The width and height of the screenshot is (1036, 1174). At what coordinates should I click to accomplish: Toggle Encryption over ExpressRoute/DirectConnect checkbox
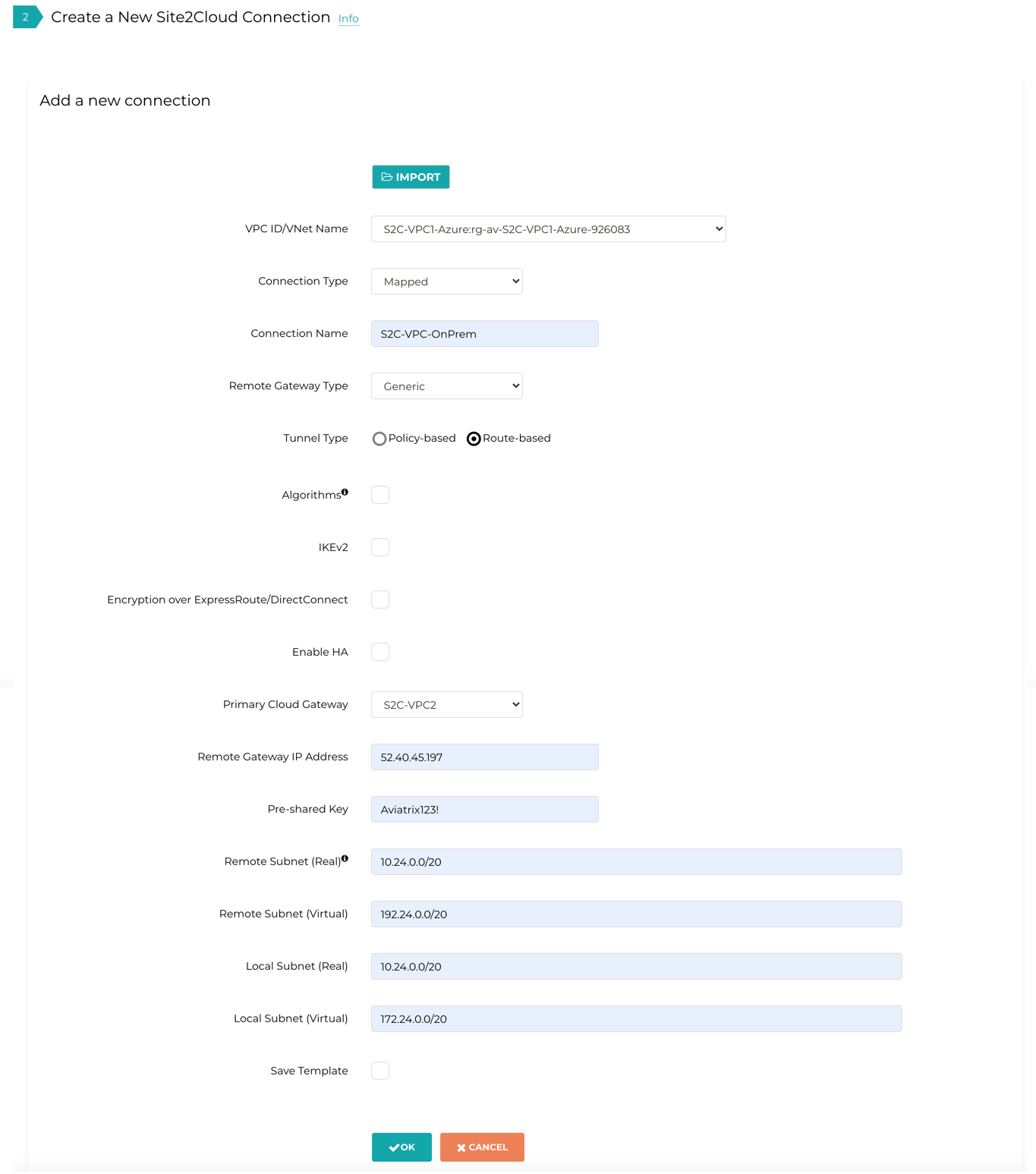380,600
